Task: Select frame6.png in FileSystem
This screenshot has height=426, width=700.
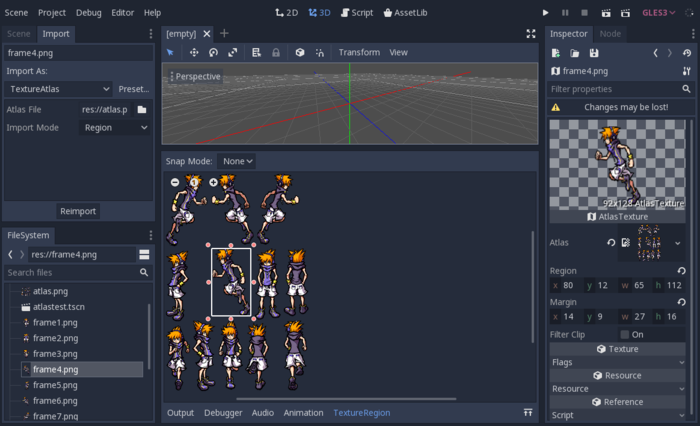Action: (55, 401)
